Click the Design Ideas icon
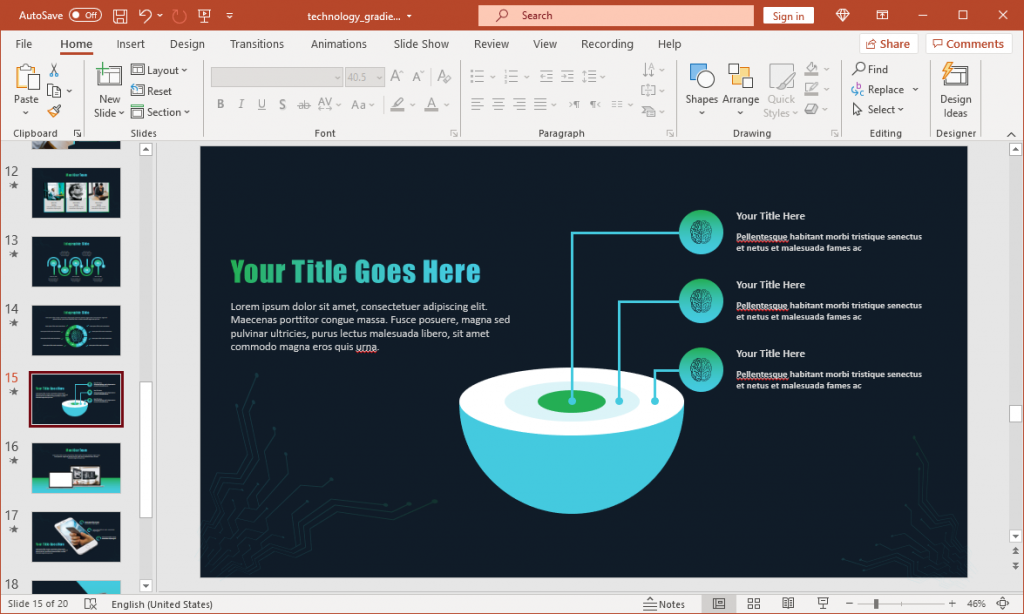This screenshot has width=1024, height=614. [955, 89]
